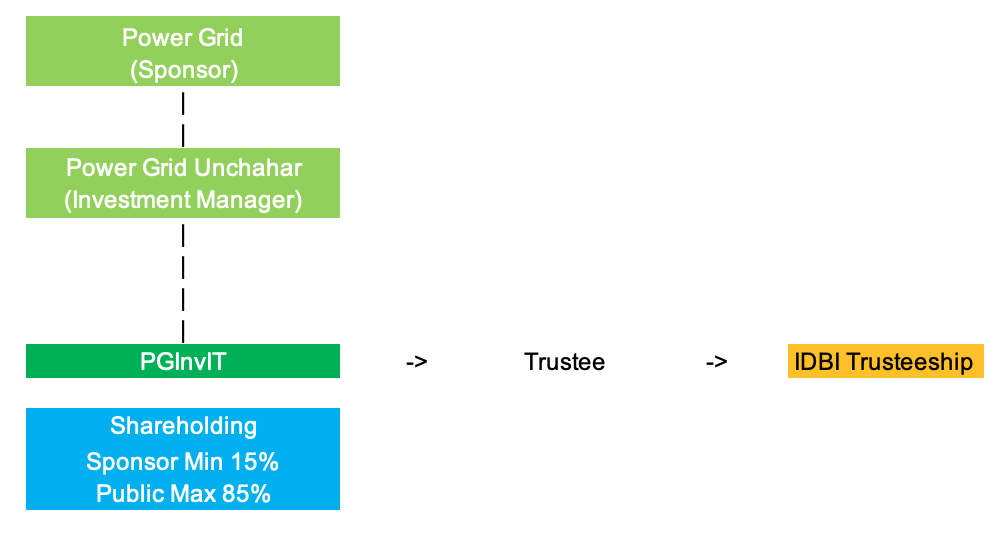This screenshot has height=534, width=1000.
Task: Select the 'Public Max 85%' line
Action: click(183, 493)
